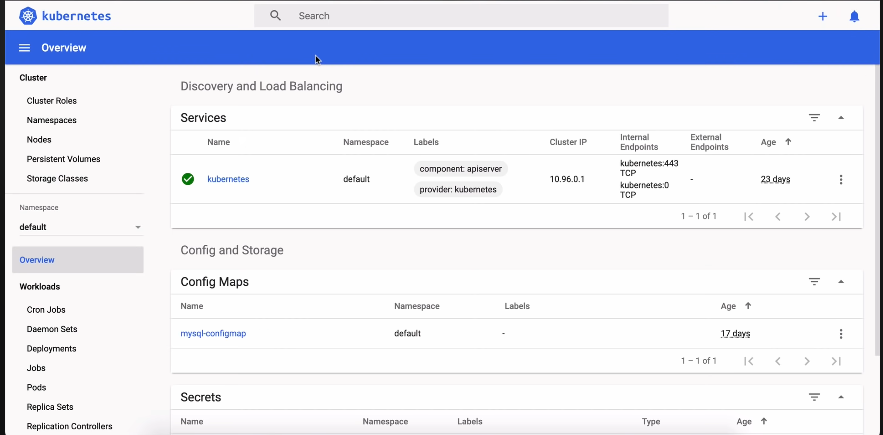Image resolution: width=883 pixels, height=435 pixels.
Task: Click the External Endpoints column header
Action: (710, 142)
